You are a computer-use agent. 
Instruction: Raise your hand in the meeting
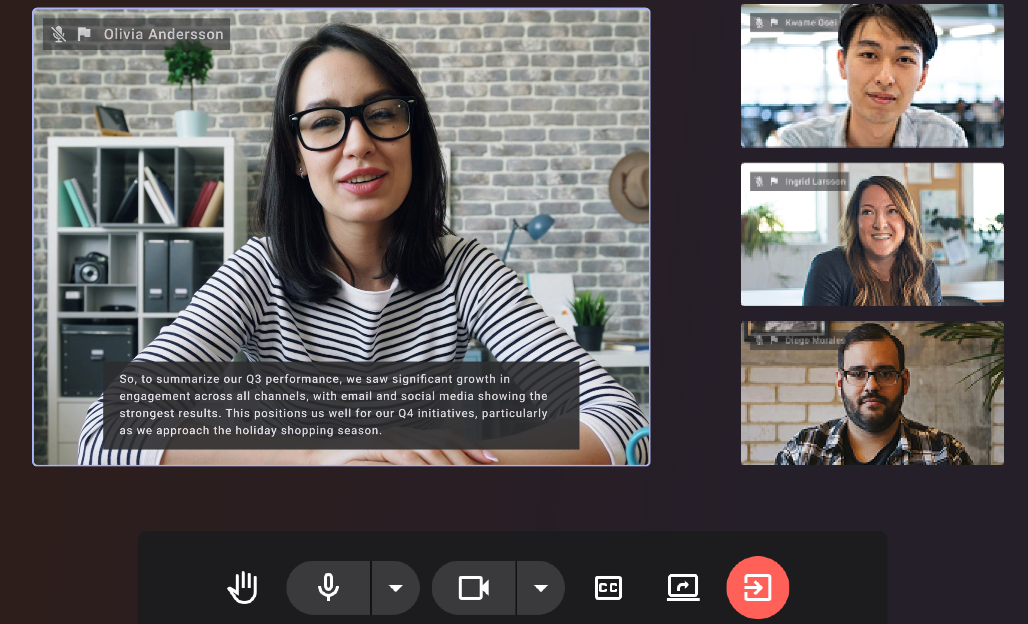(x=243, y=587)
